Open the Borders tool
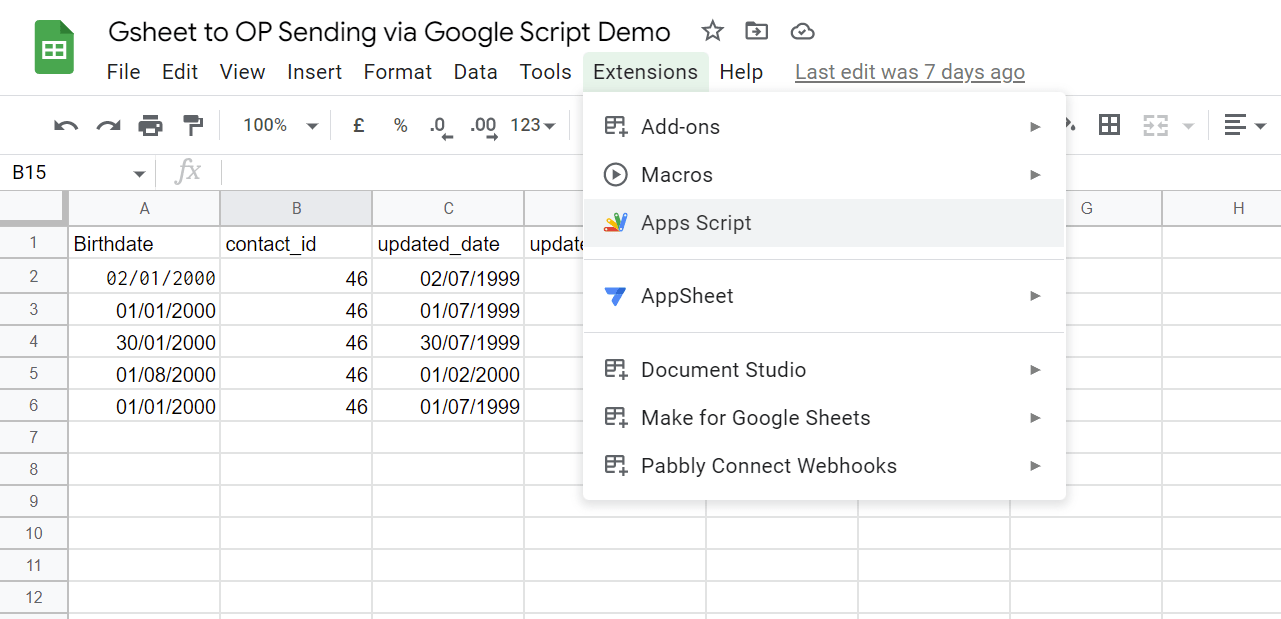The image size is (1281, 619). pos(1108,125)
